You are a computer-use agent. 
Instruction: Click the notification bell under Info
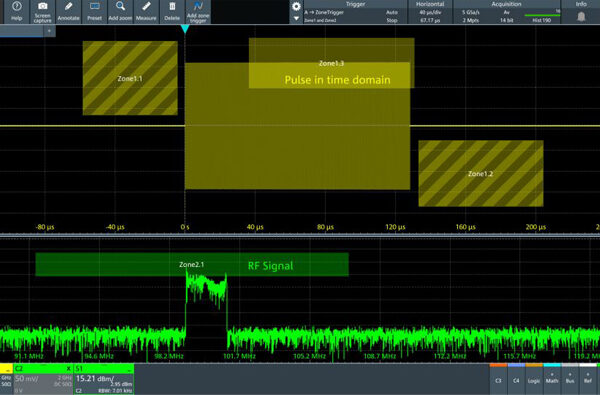click(581, 16)
